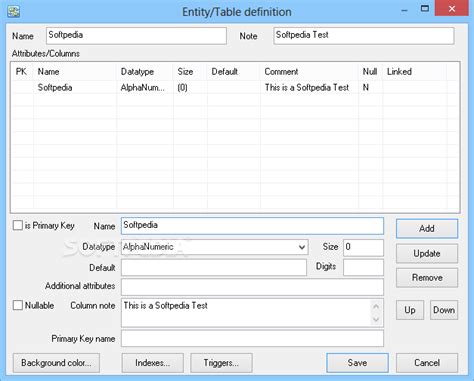The image size is (474, 381).
Task: Save the table definition
Action: (357, 363)
